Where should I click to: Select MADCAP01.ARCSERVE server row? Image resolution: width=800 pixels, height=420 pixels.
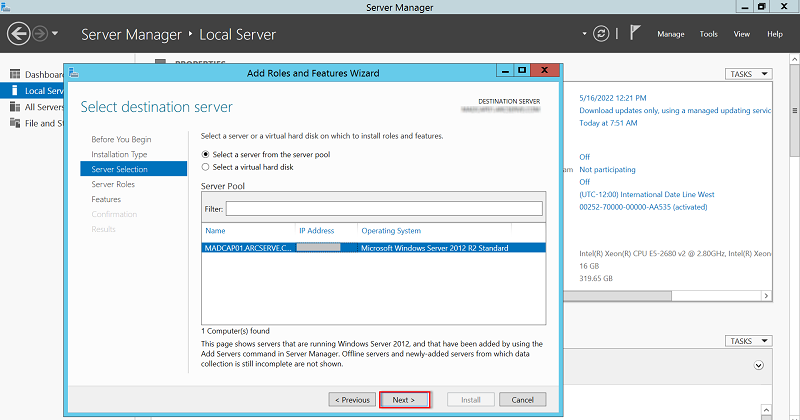click(373, 248)
